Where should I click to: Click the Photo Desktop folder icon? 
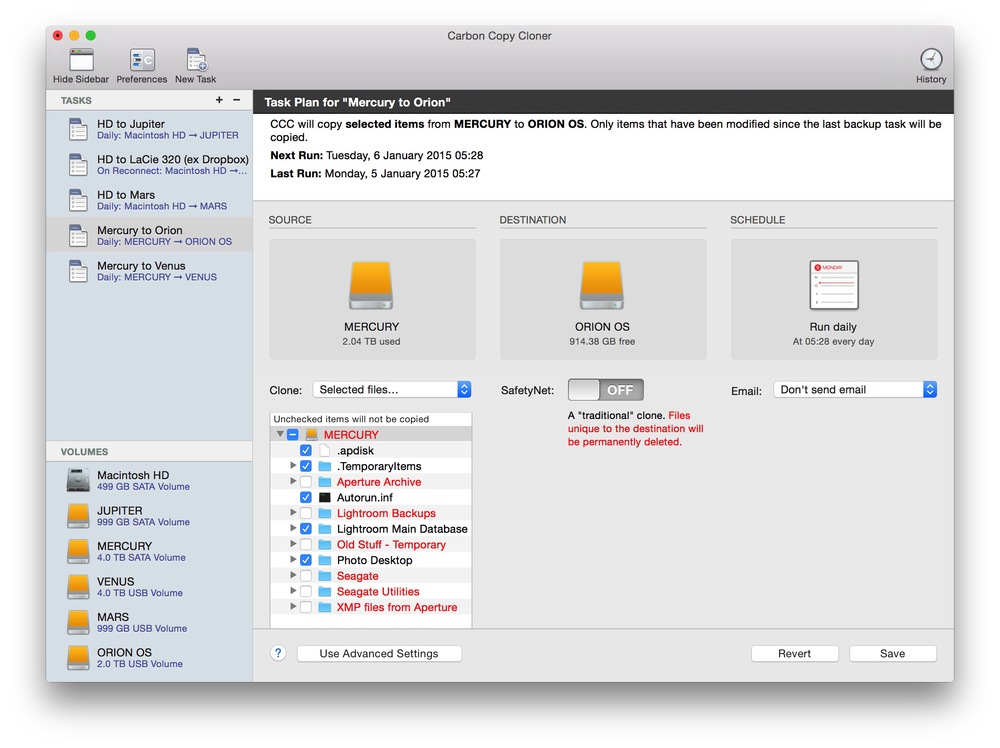[x=325, y=561]
